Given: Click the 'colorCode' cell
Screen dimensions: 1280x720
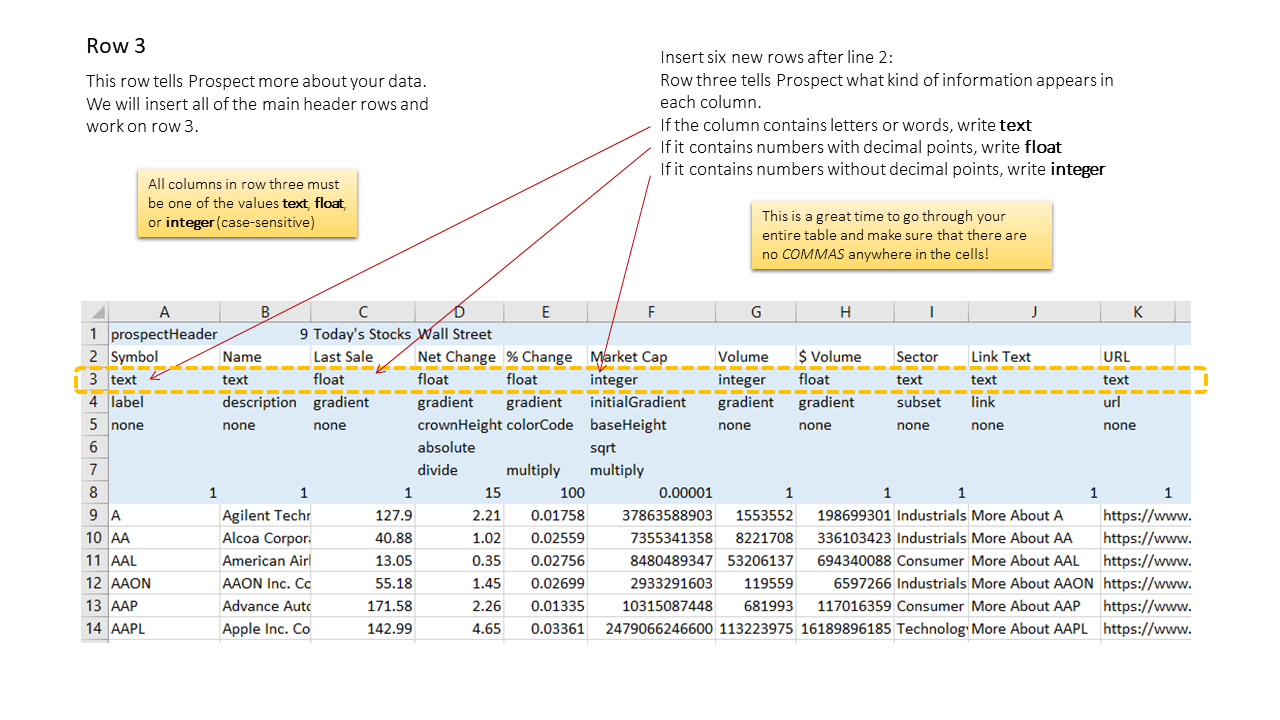Looking at the screenshot, I should [545, 425].
